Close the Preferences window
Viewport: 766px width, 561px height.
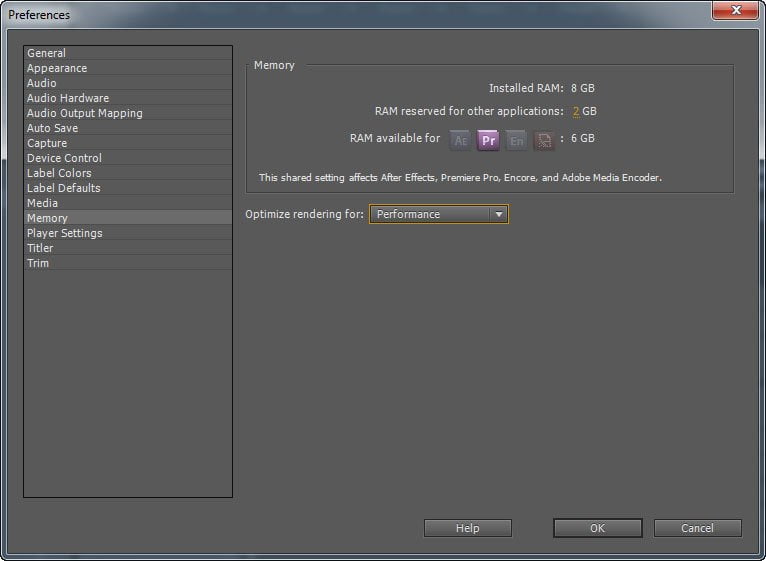point(735,10)
